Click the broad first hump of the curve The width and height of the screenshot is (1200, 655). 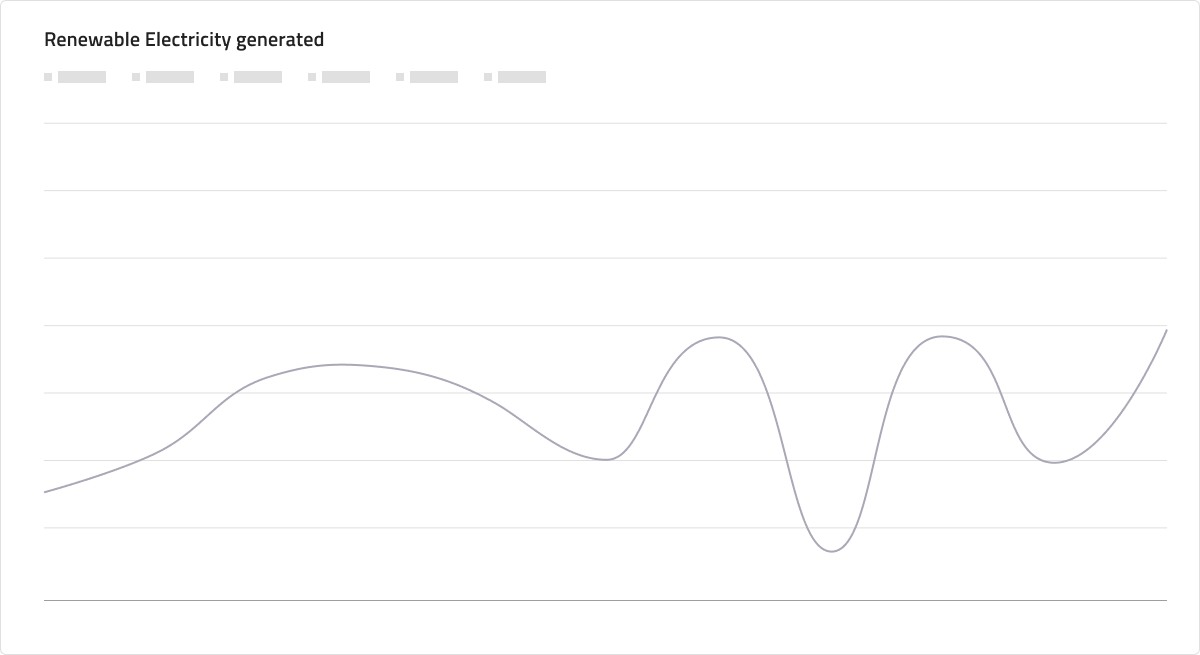[342, 364]
